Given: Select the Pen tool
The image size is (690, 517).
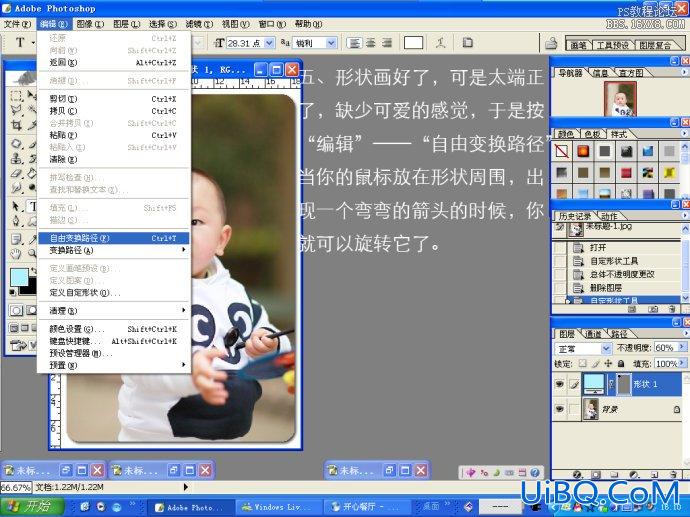Looking at the screenshot, I should click(16, 221).
